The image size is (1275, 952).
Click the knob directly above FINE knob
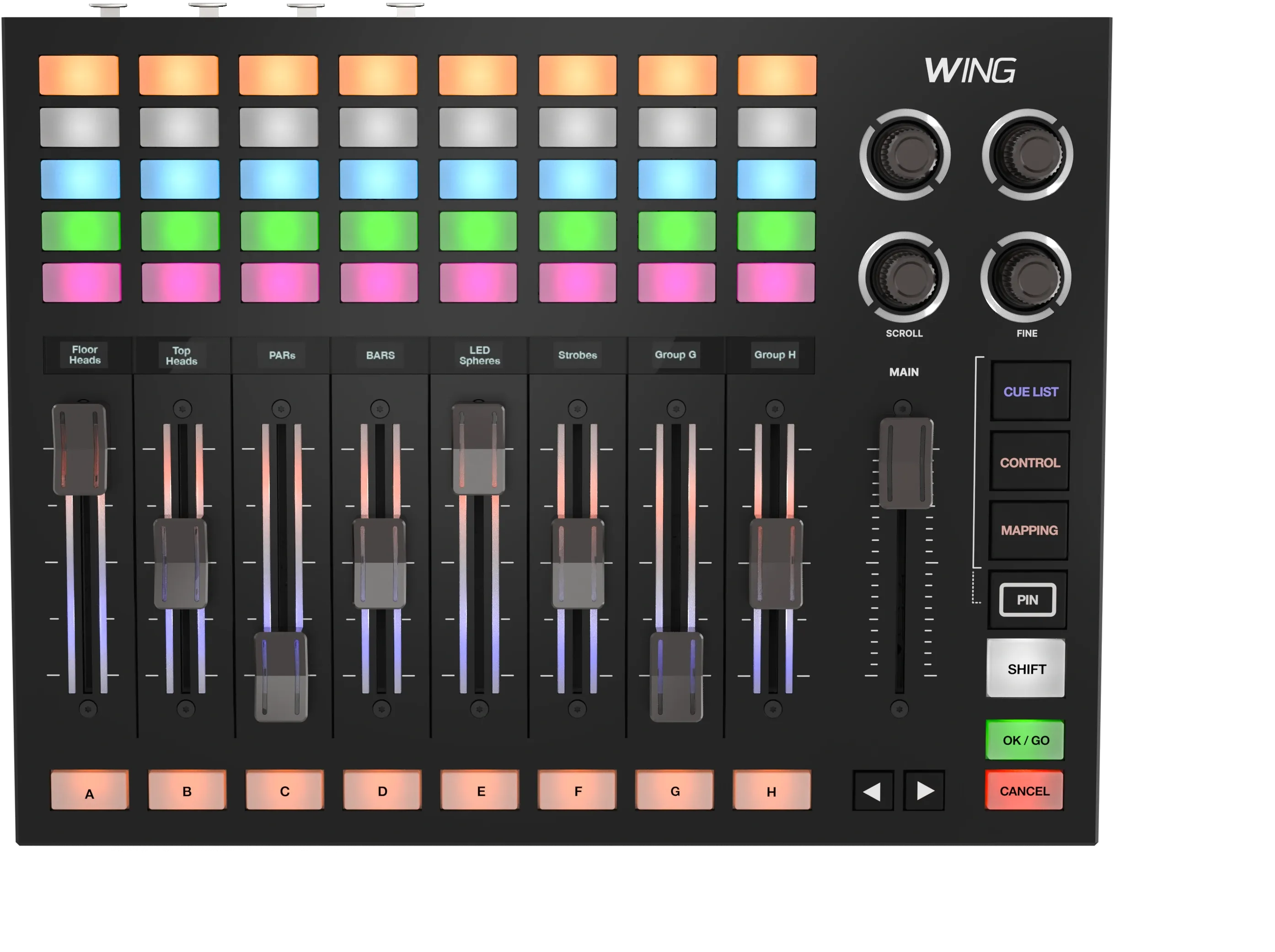tap(1028, 155)
